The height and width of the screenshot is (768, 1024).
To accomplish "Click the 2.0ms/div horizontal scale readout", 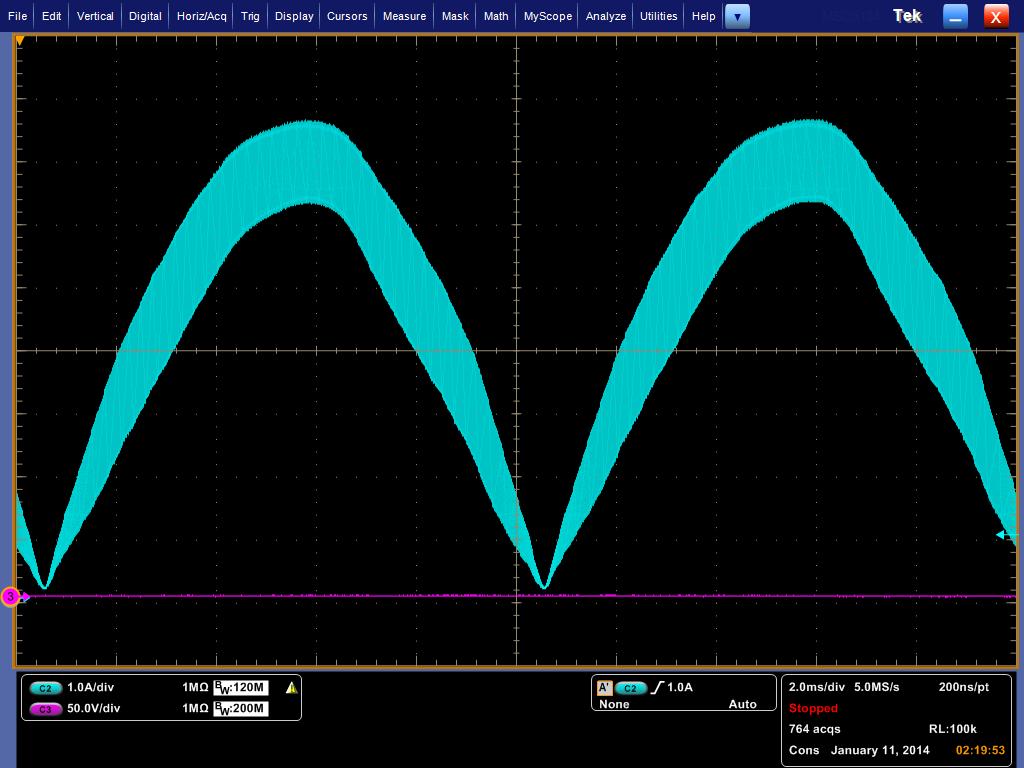I will pos(815,688).
